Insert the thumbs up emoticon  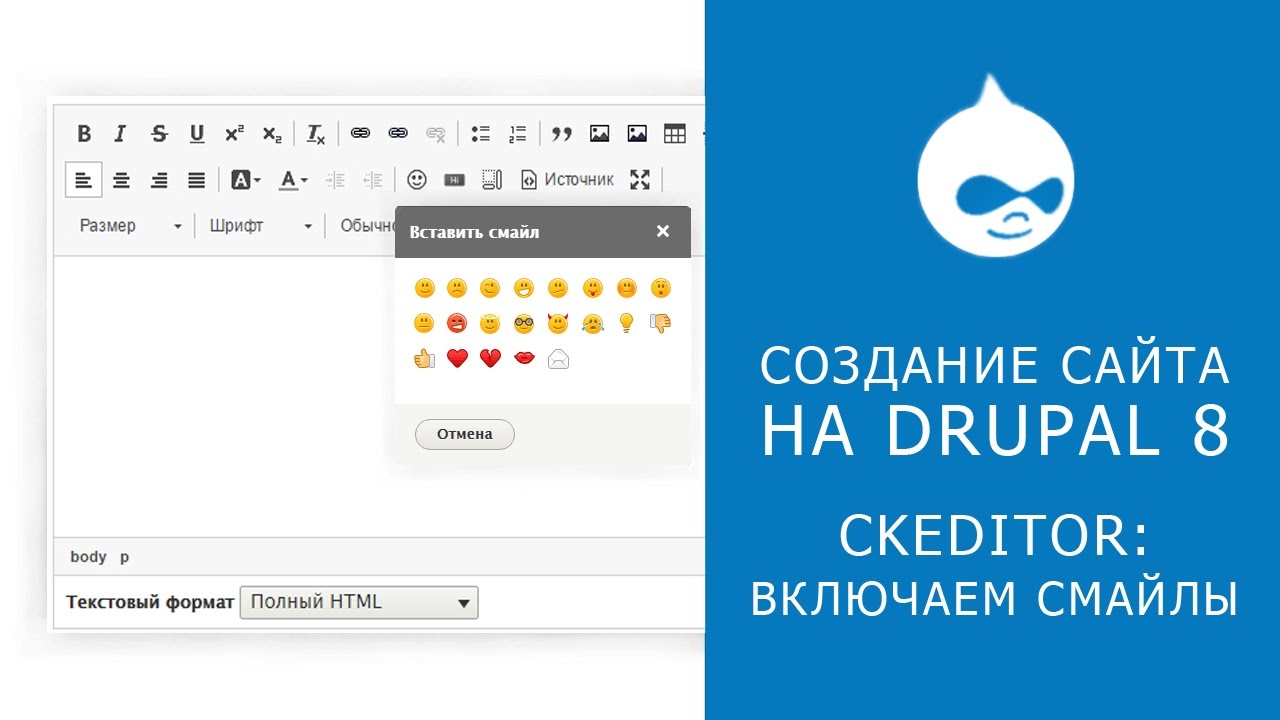click(425, 358)
